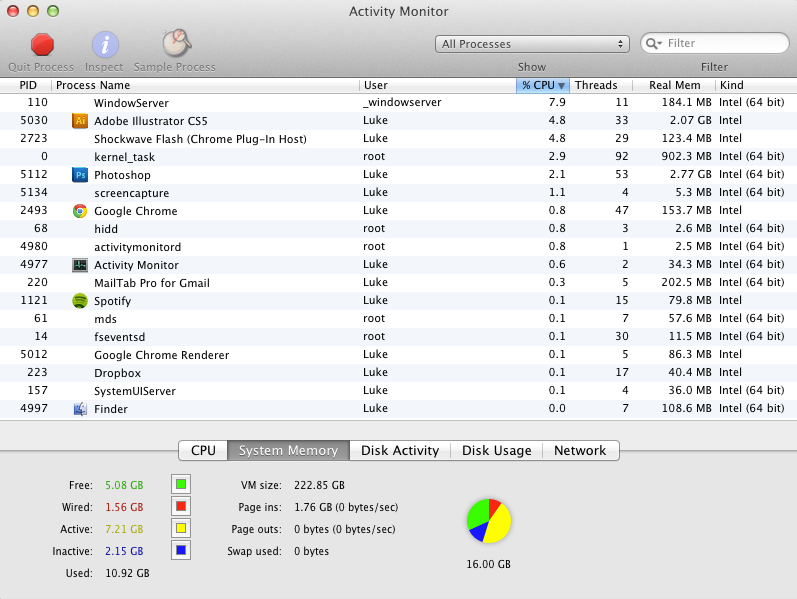797x599 pixels.
Task: Click the red Wired memory color swatch
Action: pos(181,506)
